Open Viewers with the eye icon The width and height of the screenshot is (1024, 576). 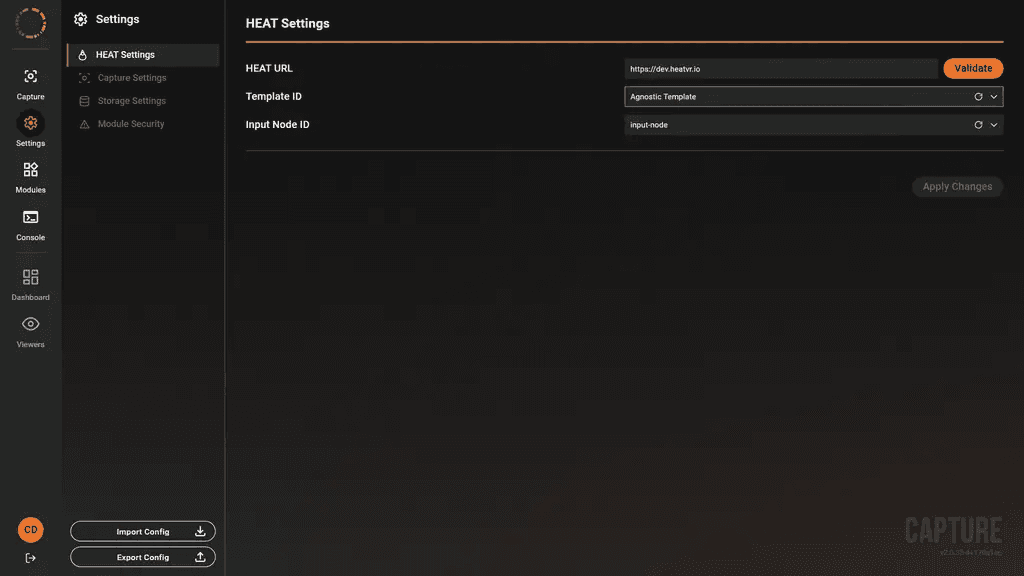click(30, 332)
